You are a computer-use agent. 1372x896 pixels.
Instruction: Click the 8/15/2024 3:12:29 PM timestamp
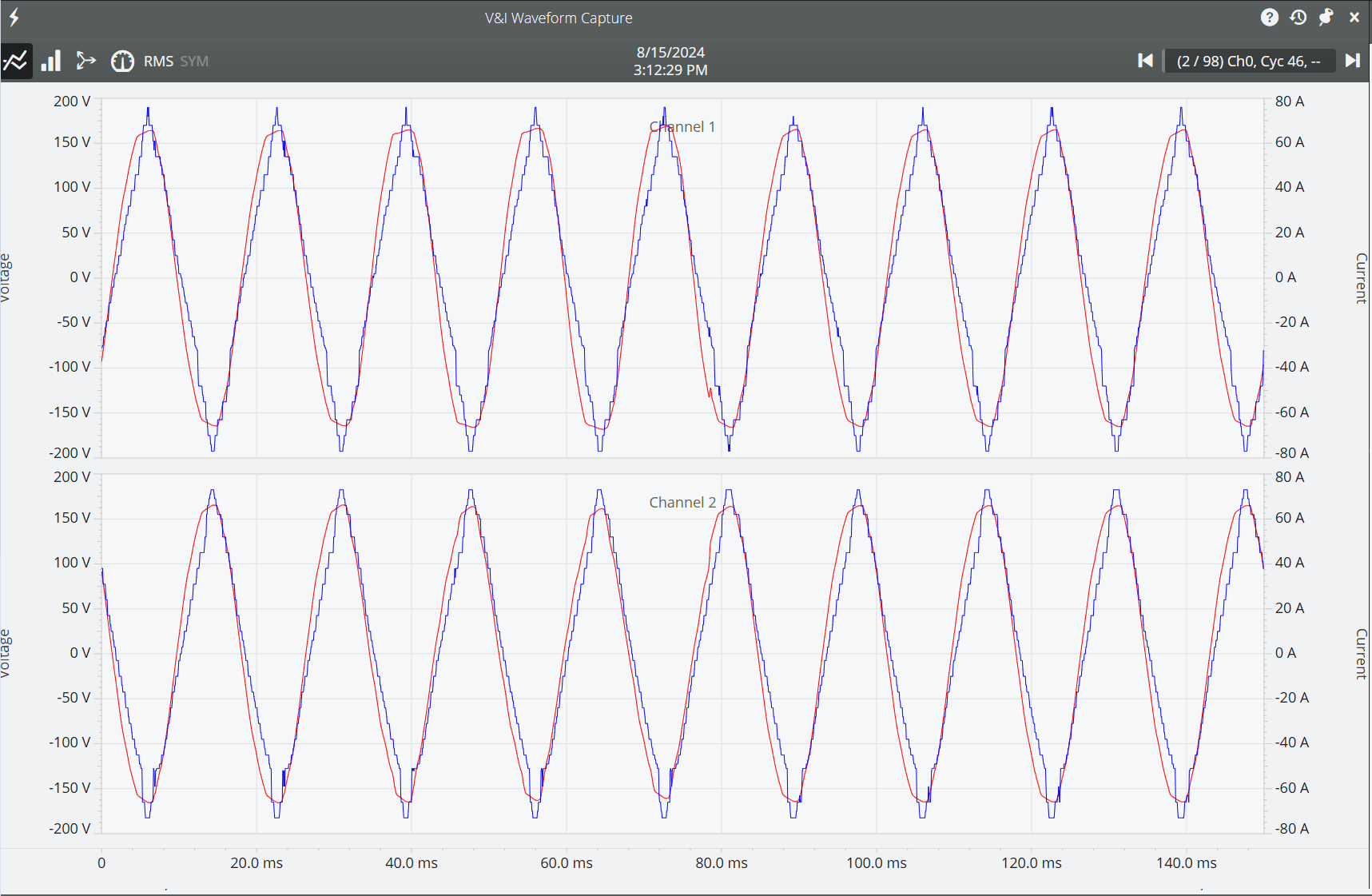click(x=670, y=61)
